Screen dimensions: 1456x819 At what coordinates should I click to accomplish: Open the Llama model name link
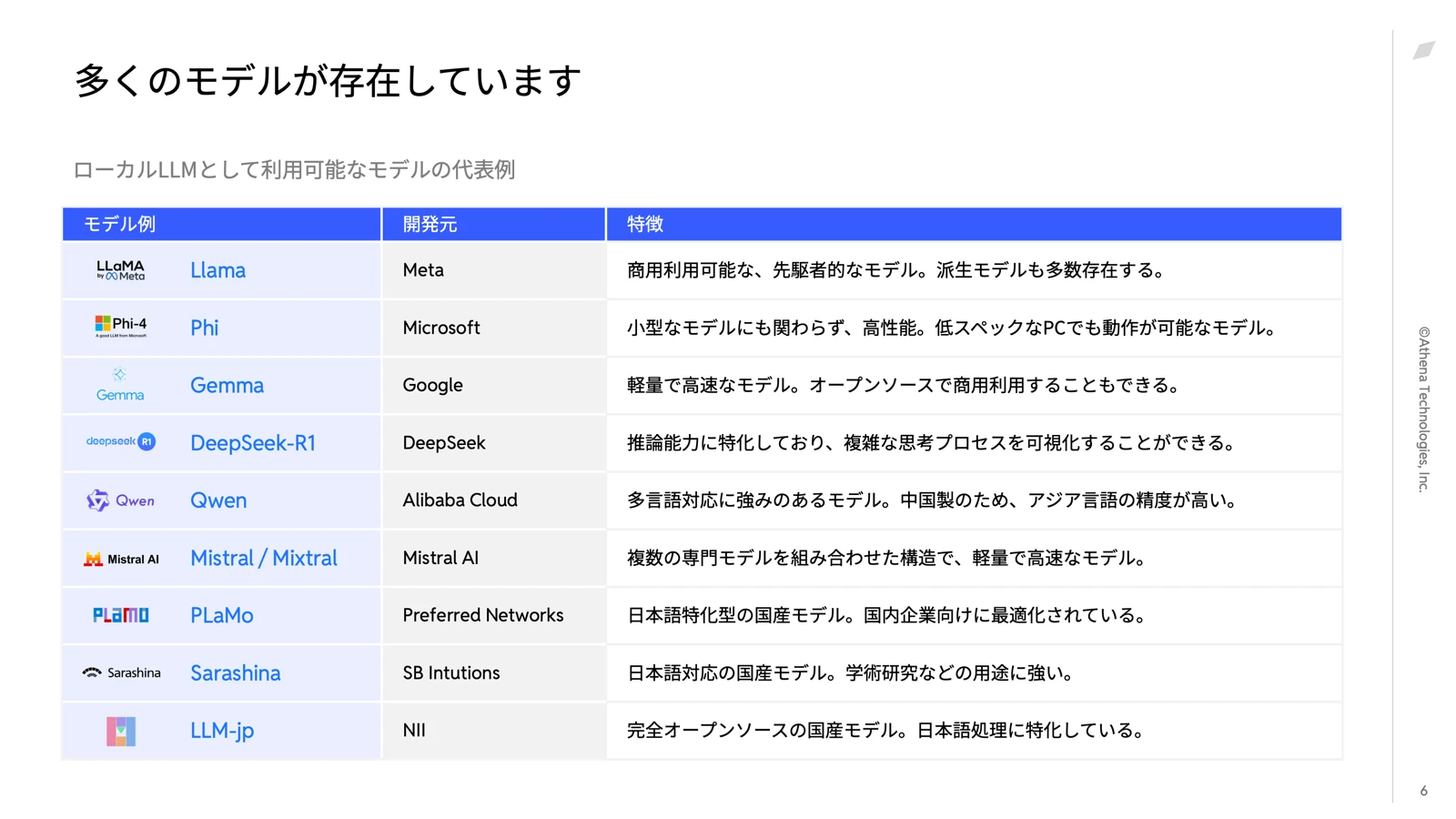(217, 270)
